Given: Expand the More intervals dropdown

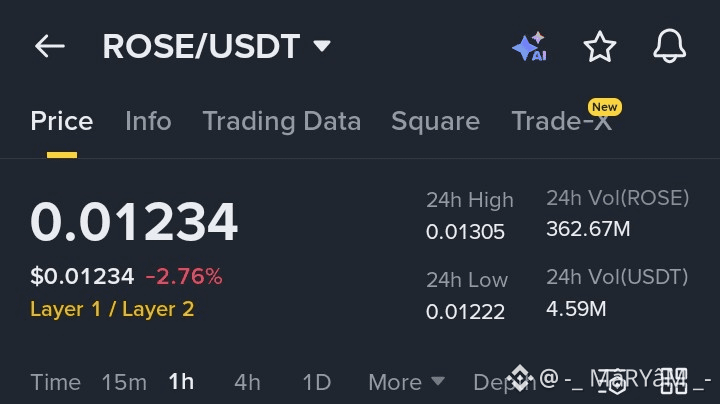Looking at the screenshot, I should point(405,382).
